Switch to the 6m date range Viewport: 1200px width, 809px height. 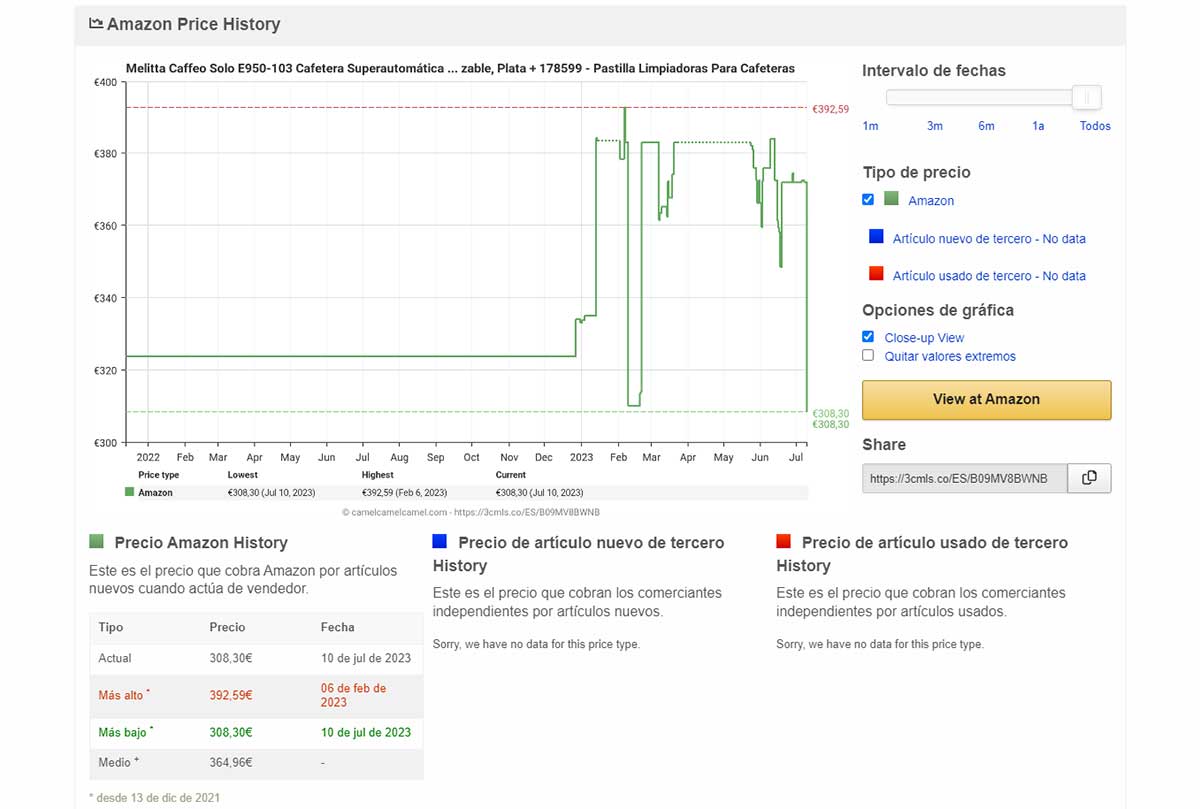[x=986, y=126]
